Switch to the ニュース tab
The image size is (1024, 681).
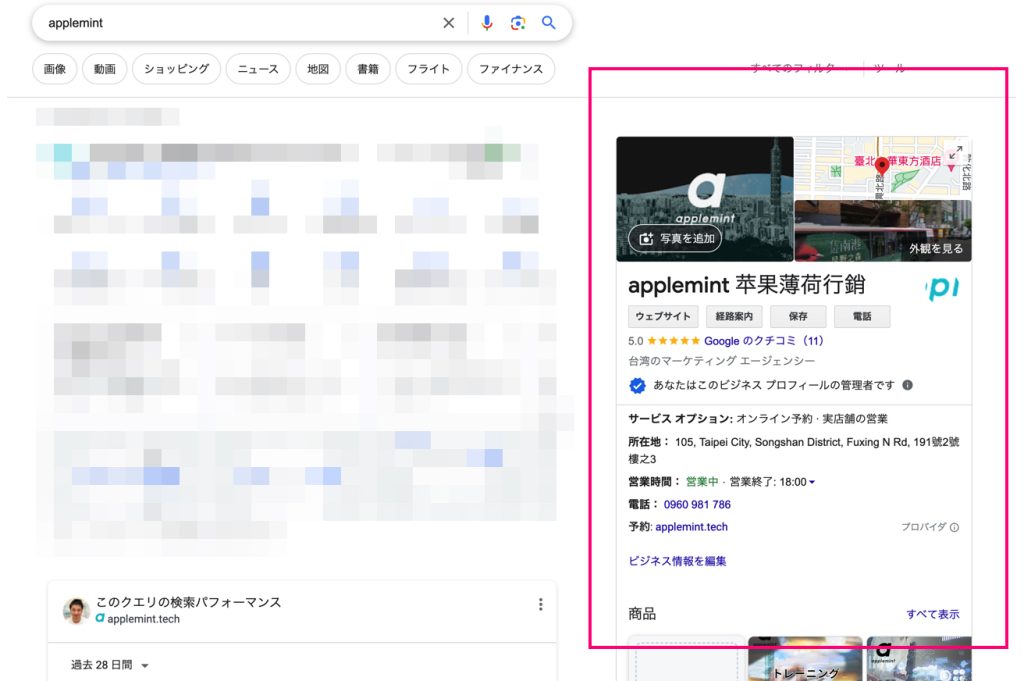click(x=258, y=69)
